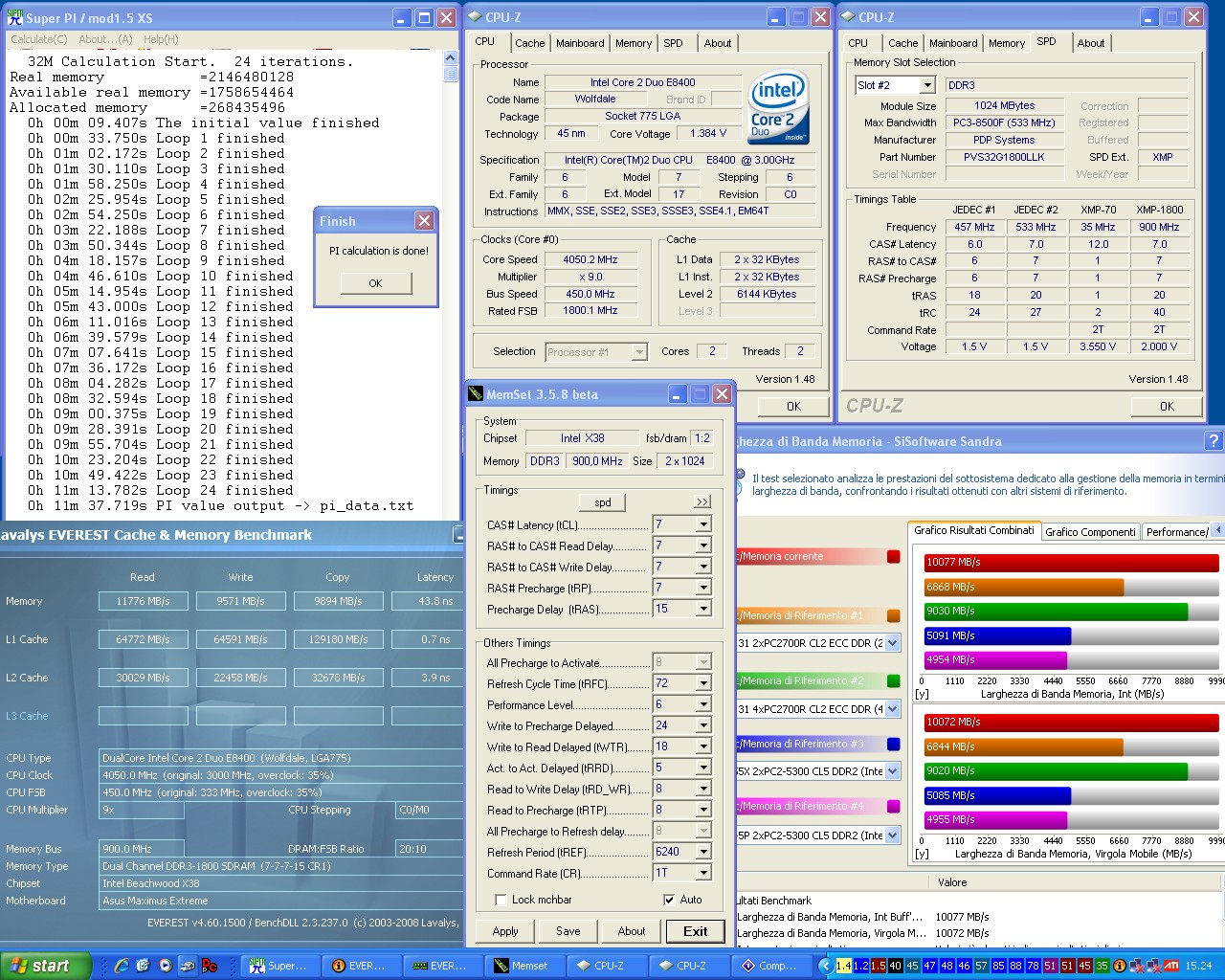
Task: Select the Performance/ tab in Sandra
Action: pyautogui.click(x=1176, y=532)
